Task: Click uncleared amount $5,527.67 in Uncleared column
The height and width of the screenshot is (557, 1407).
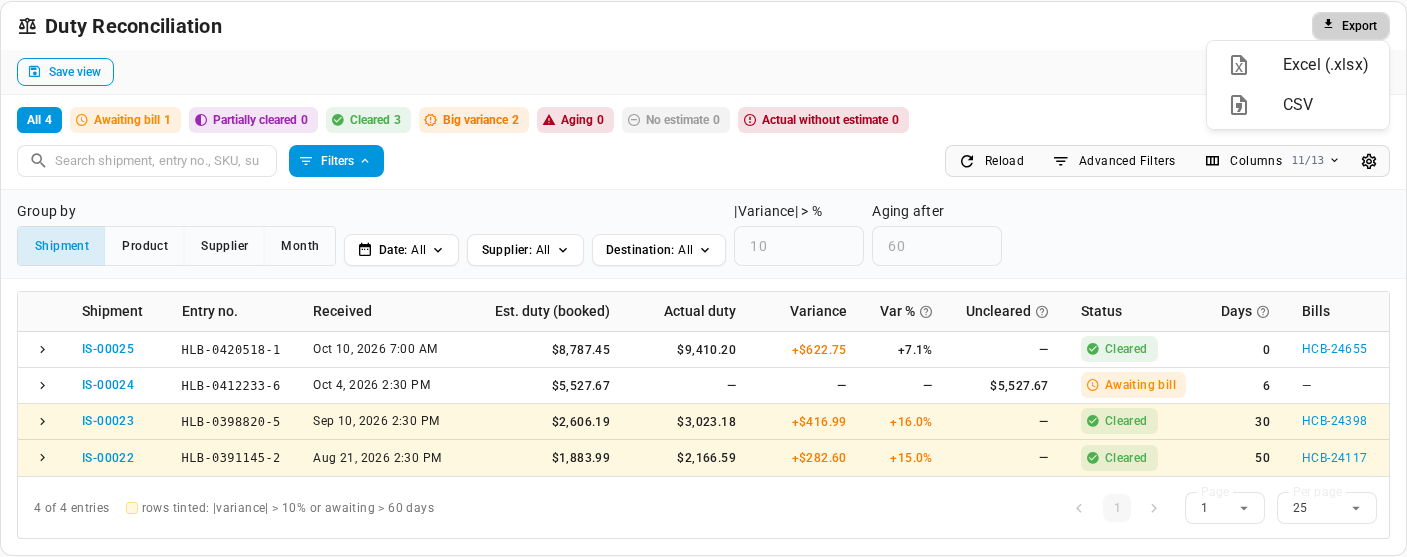Action: pyautogui.click(x=1019, y=386)
